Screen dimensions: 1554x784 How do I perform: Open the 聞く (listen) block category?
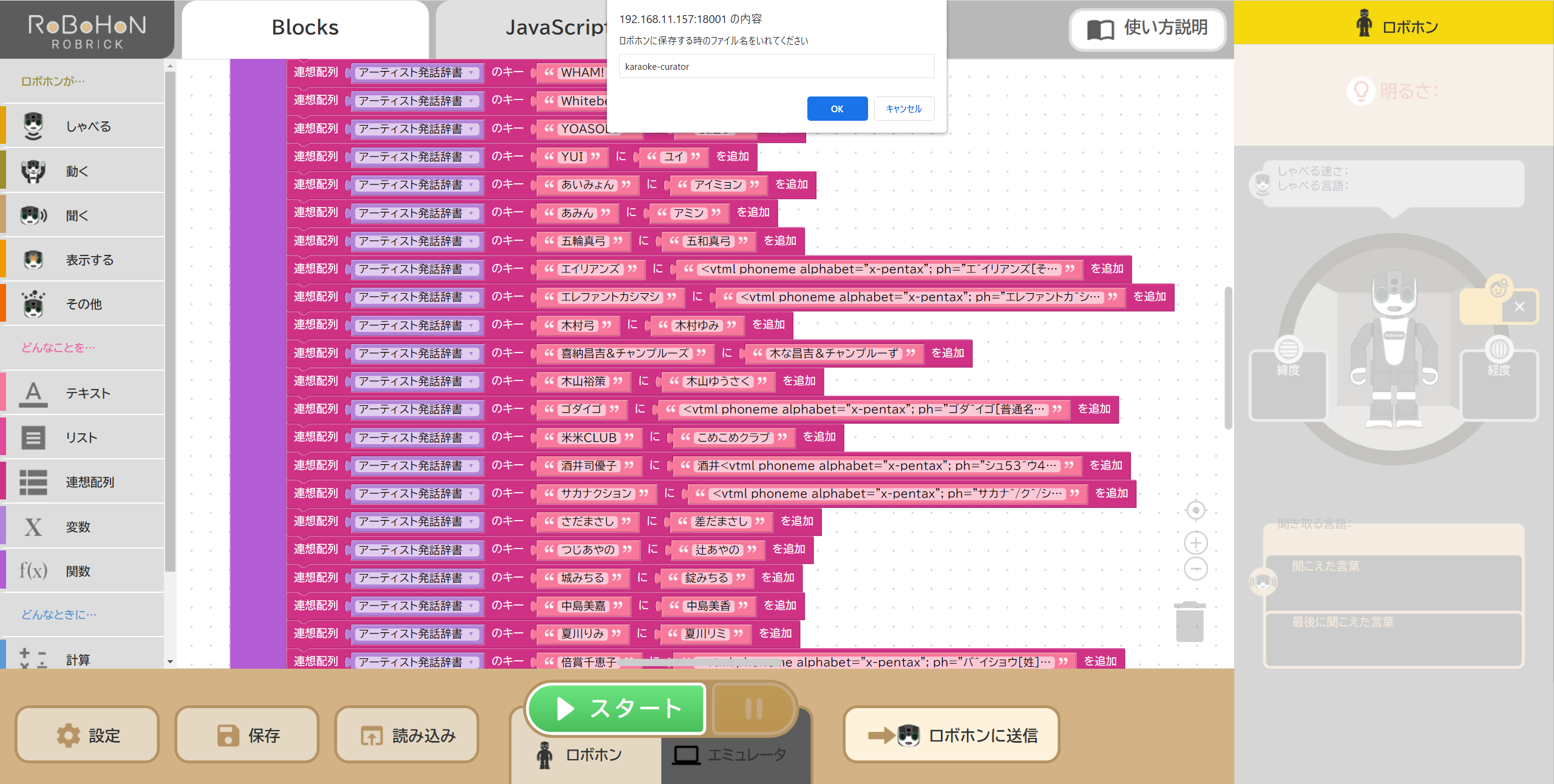tap(33, 215)
